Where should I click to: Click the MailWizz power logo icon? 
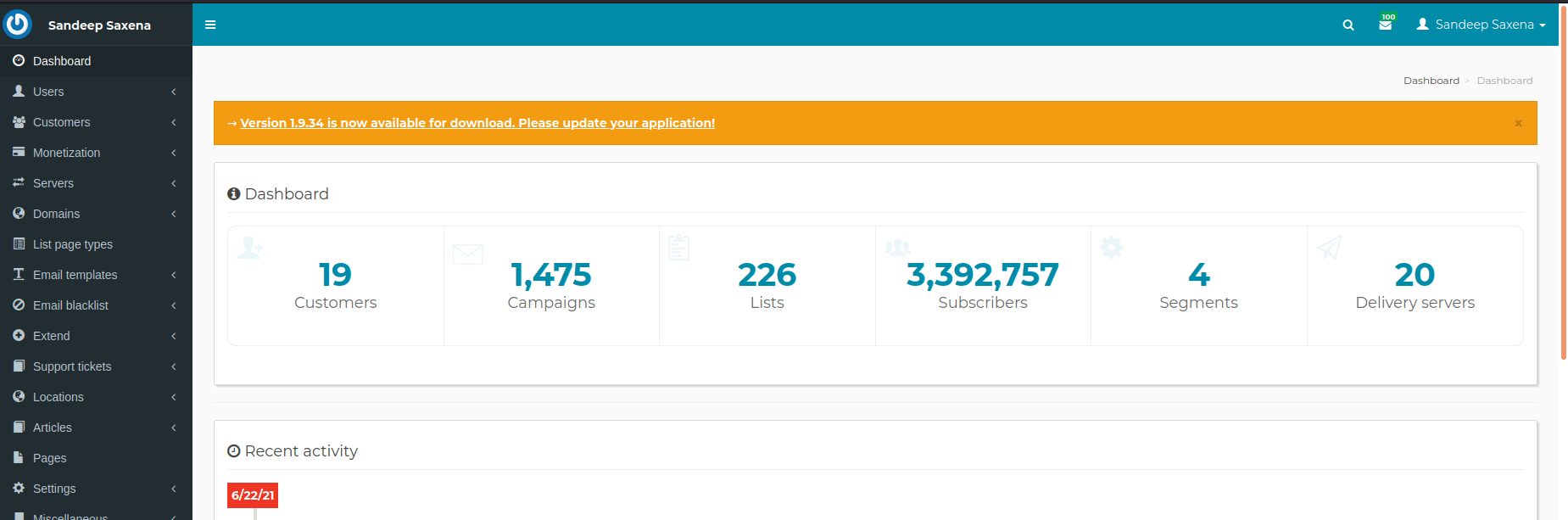pyautogui.click(x=17, y=24)
